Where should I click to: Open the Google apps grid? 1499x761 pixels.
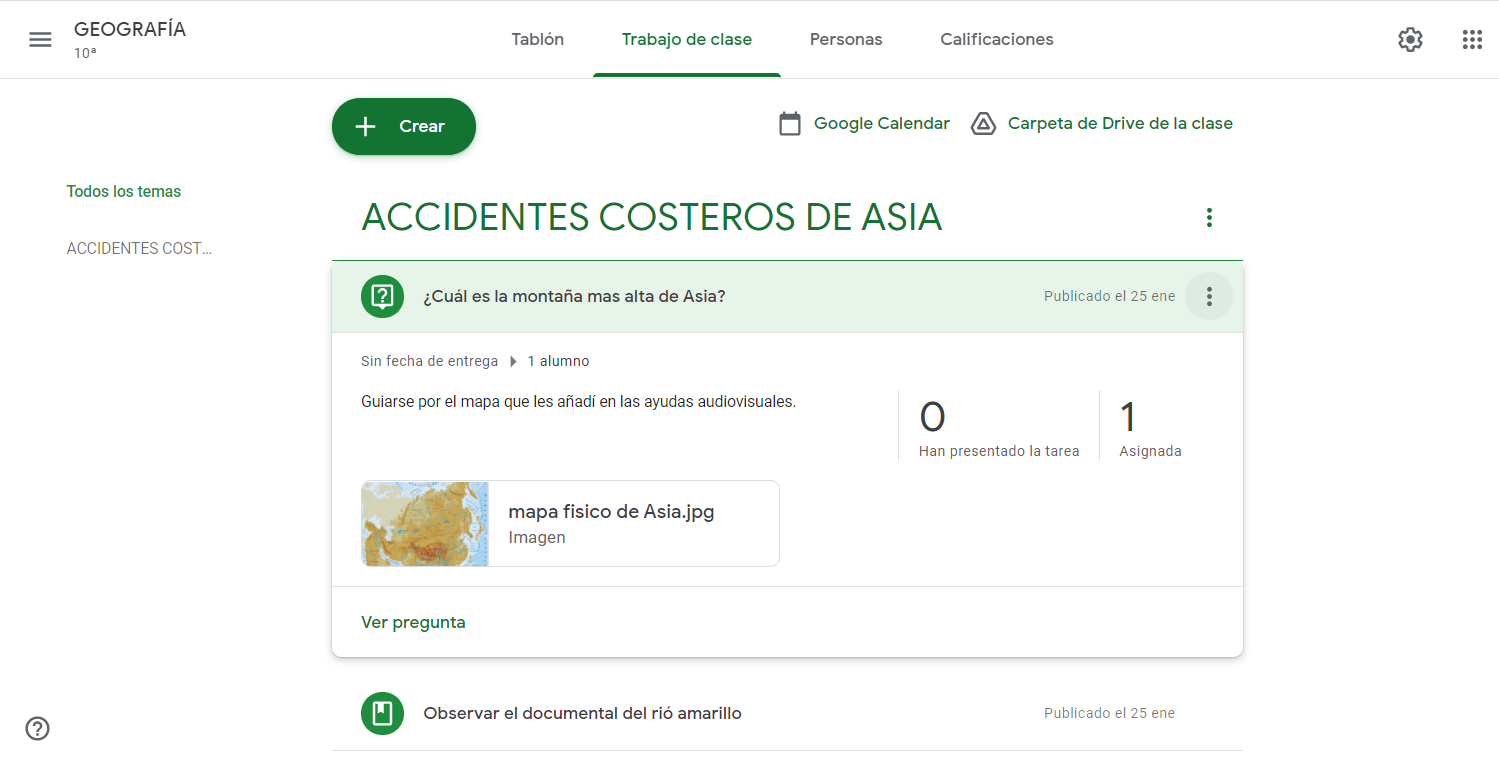[x=1472, y=40]
